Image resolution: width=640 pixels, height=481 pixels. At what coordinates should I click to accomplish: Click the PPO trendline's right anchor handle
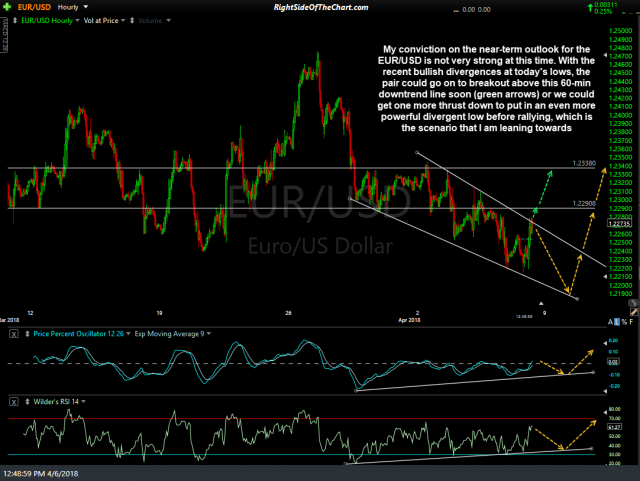coord(593,372)
